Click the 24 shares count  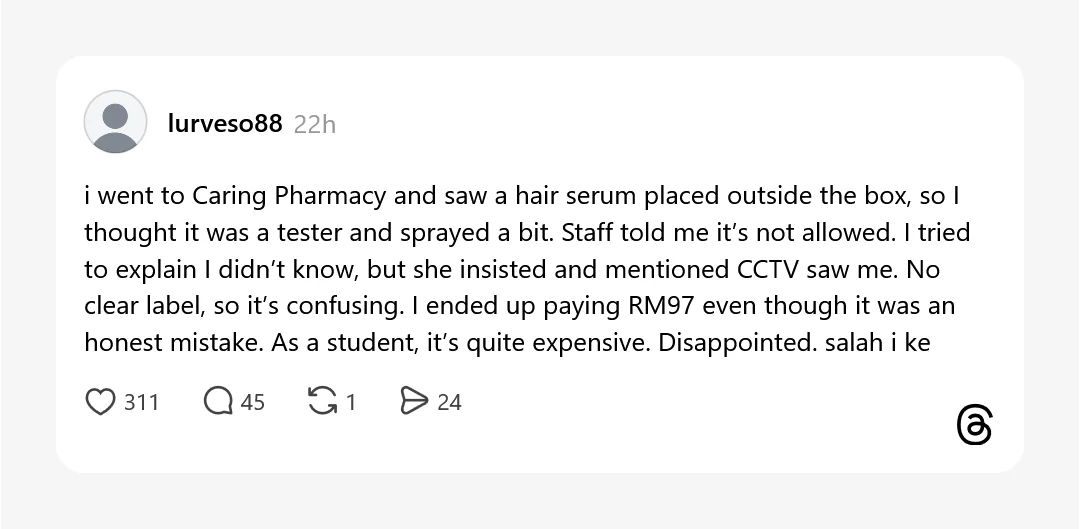click(x=450, y=402)
